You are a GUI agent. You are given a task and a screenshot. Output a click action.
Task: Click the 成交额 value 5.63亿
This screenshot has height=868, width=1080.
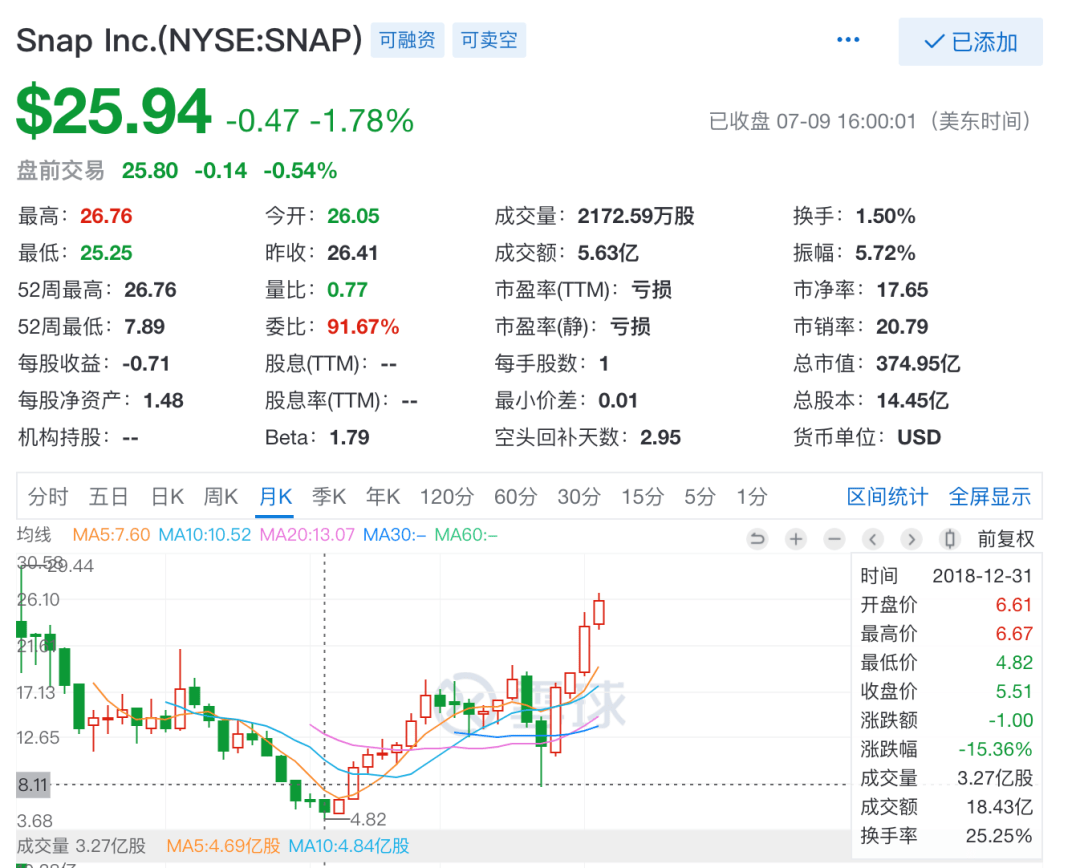608,253
